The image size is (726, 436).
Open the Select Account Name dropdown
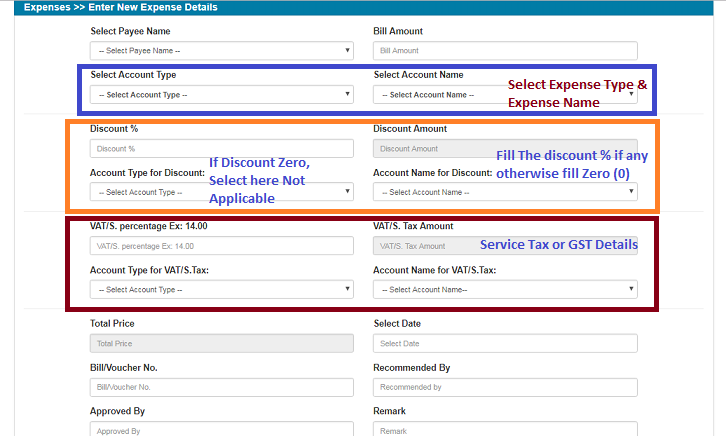coord(440,95)
